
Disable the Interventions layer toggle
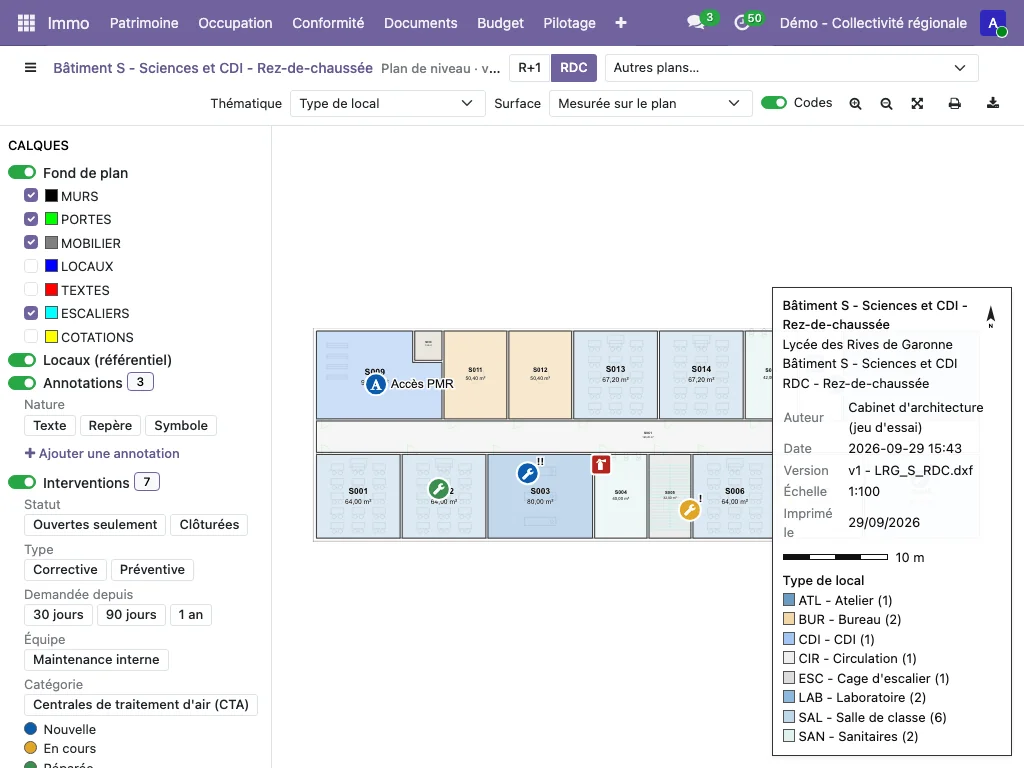tap(22, 483)
